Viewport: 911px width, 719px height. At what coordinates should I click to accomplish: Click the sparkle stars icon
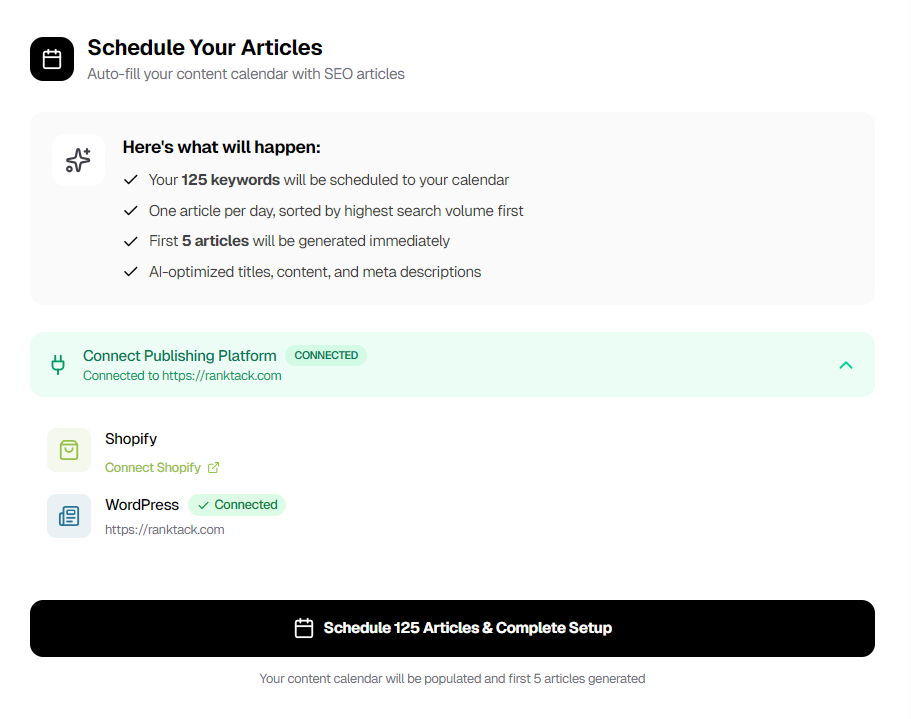click(78, 160)
